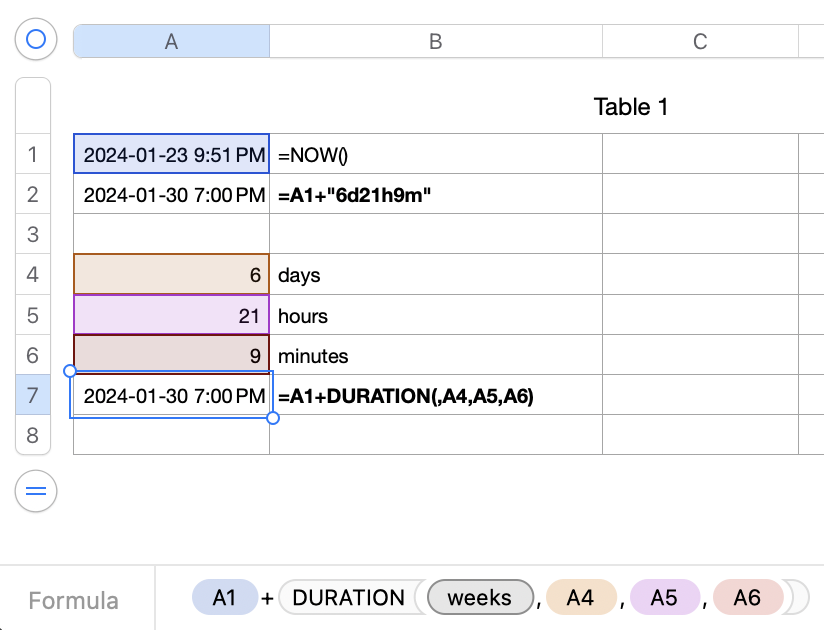
Task: Select cell with 9 minutes value
Action: [171, 355]
